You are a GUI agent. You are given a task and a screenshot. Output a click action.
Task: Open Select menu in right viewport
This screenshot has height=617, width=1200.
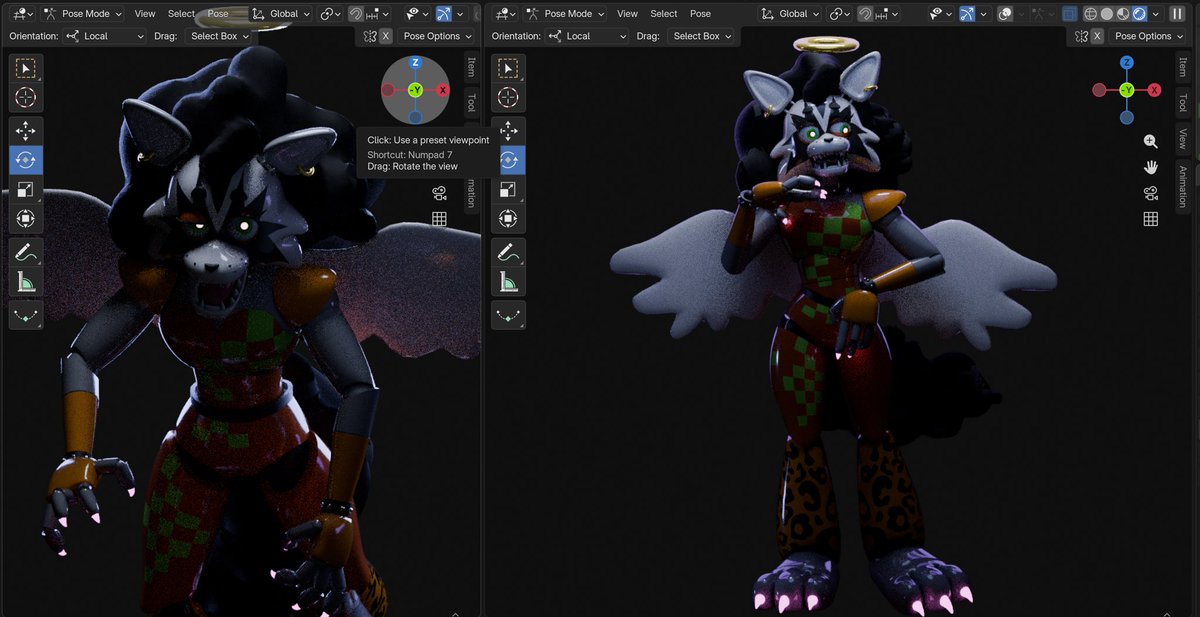[664, 14]
